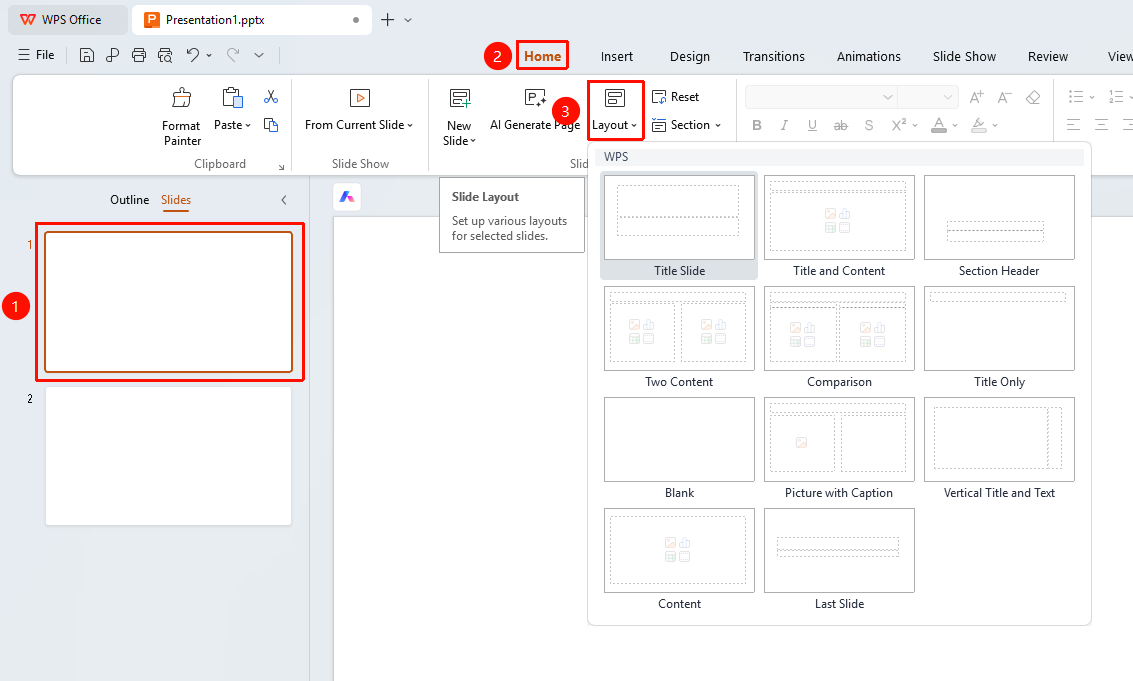
Task: Cut selection with the scissors icon
Action: [271, 97]
